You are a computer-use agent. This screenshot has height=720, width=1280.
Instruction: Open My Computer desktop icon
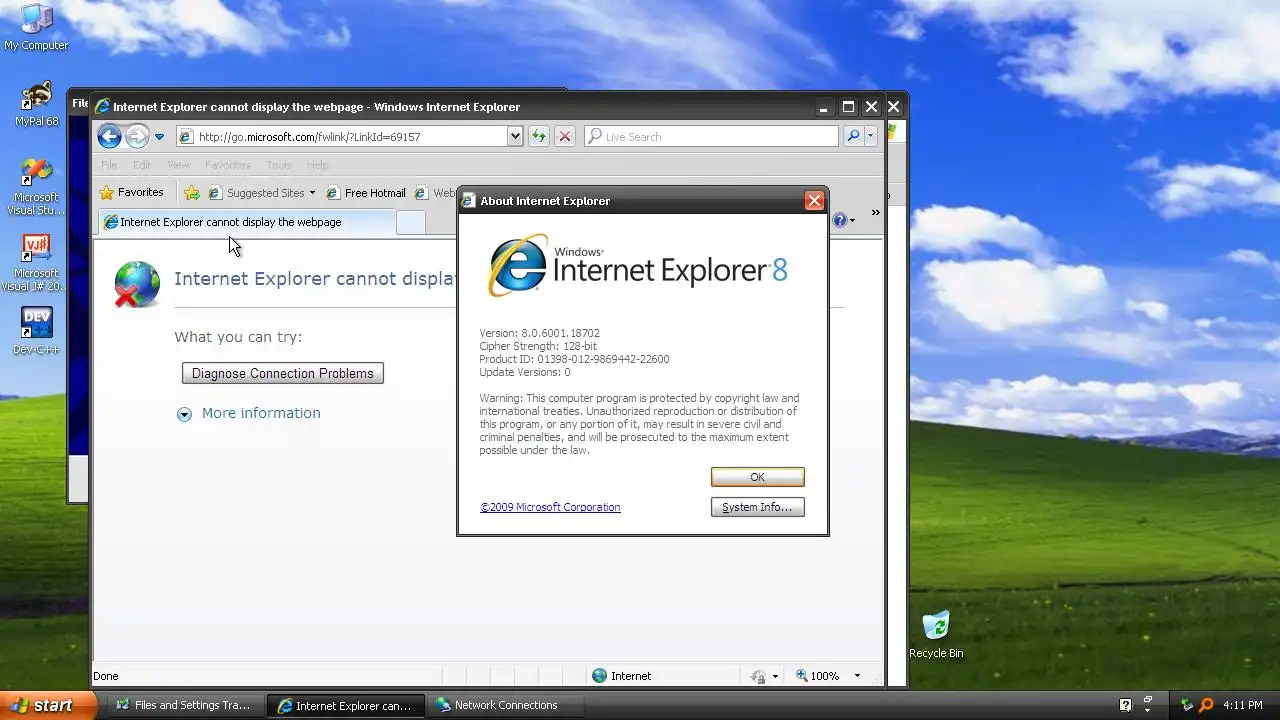pyautogui.click(x=36, y=27)
